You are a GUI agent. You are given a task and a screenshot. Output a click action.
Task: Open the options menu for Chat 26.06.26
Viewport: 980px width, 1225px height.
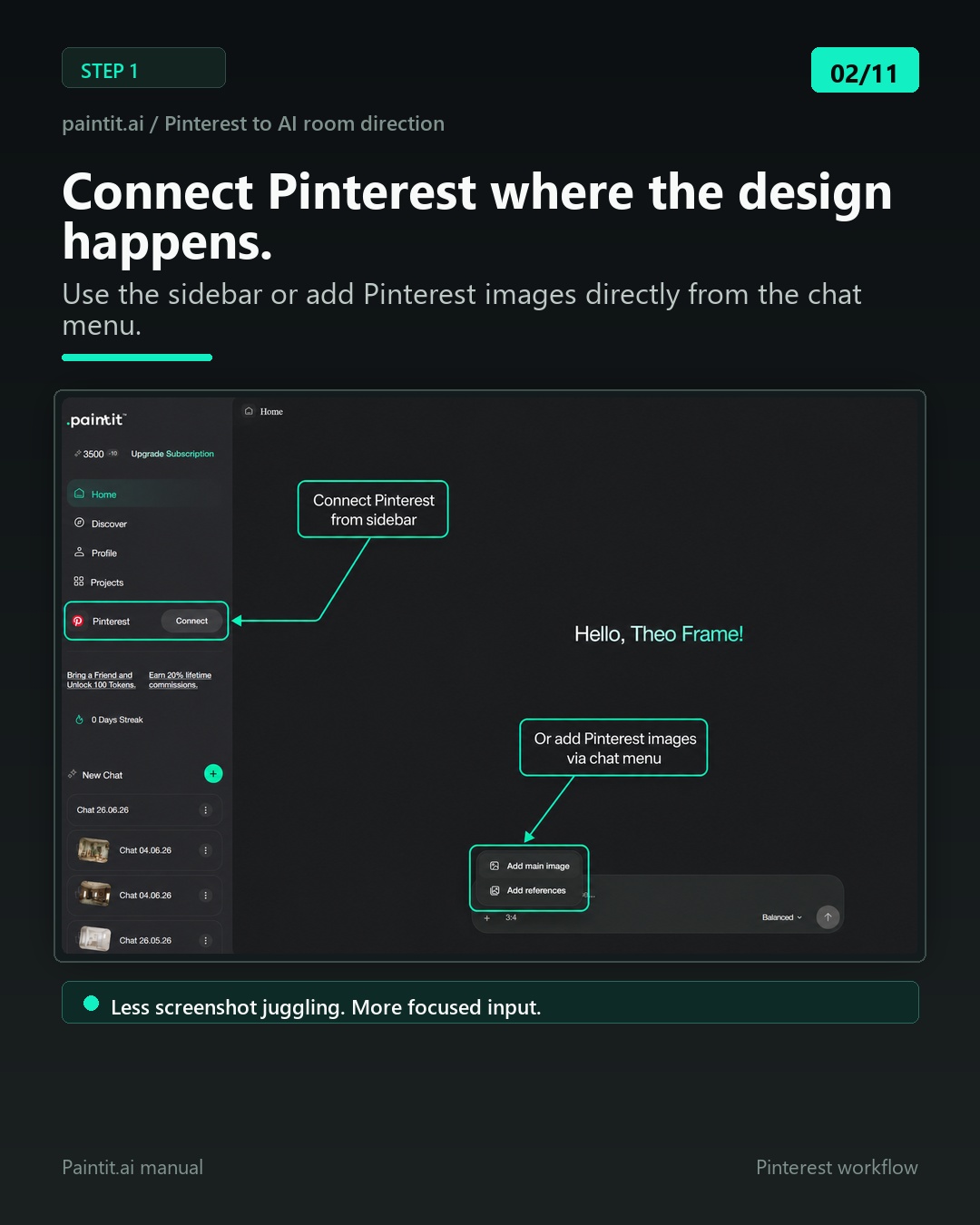click(x=206, y=809)
